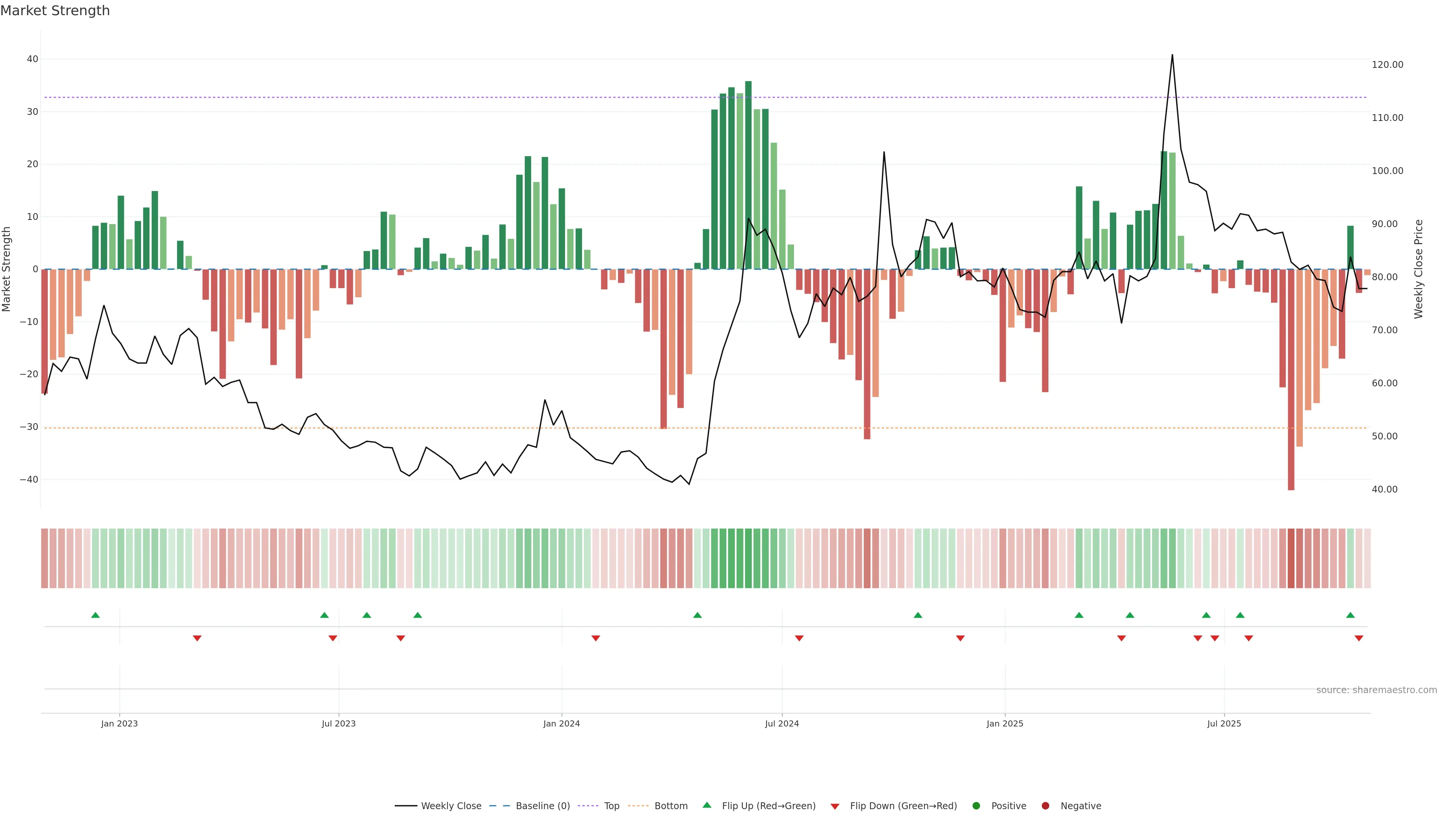1456x819 pixels.
Task: Click the green Positive circle legend icon
Action: click(x=976, y=806)
